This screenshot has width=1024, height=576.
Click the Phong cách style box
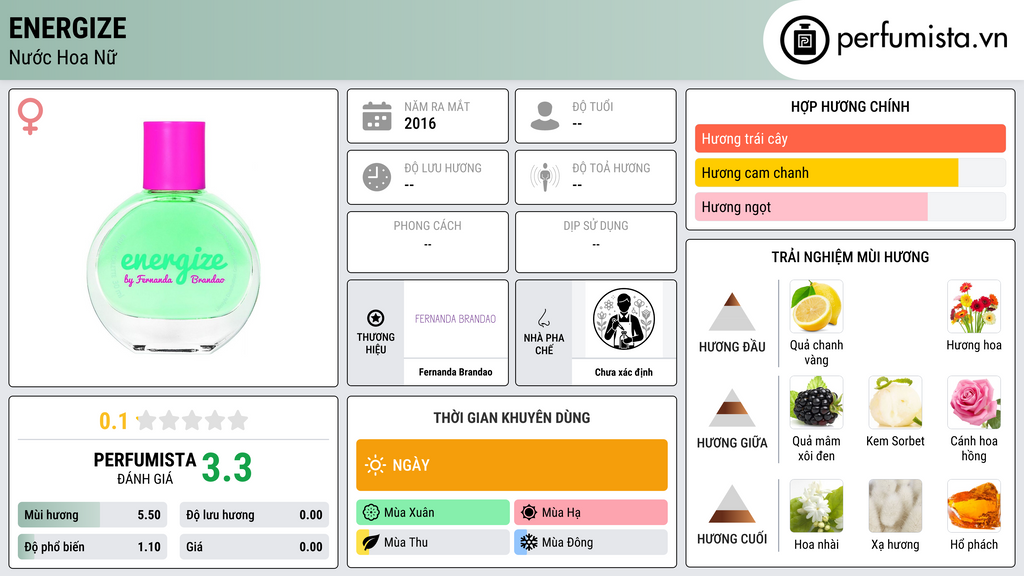point(428,242)
